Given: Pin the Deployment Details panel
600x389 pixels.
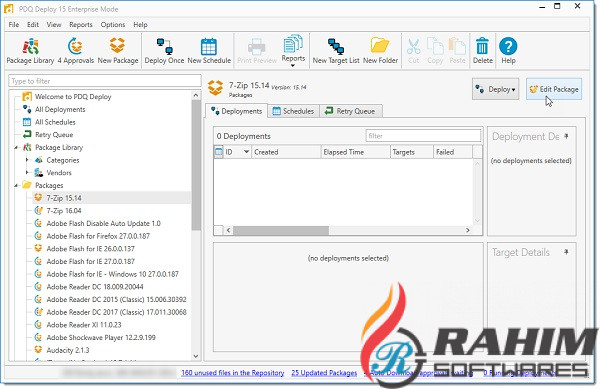Looking at the screenshot, I should click(566, 136).
